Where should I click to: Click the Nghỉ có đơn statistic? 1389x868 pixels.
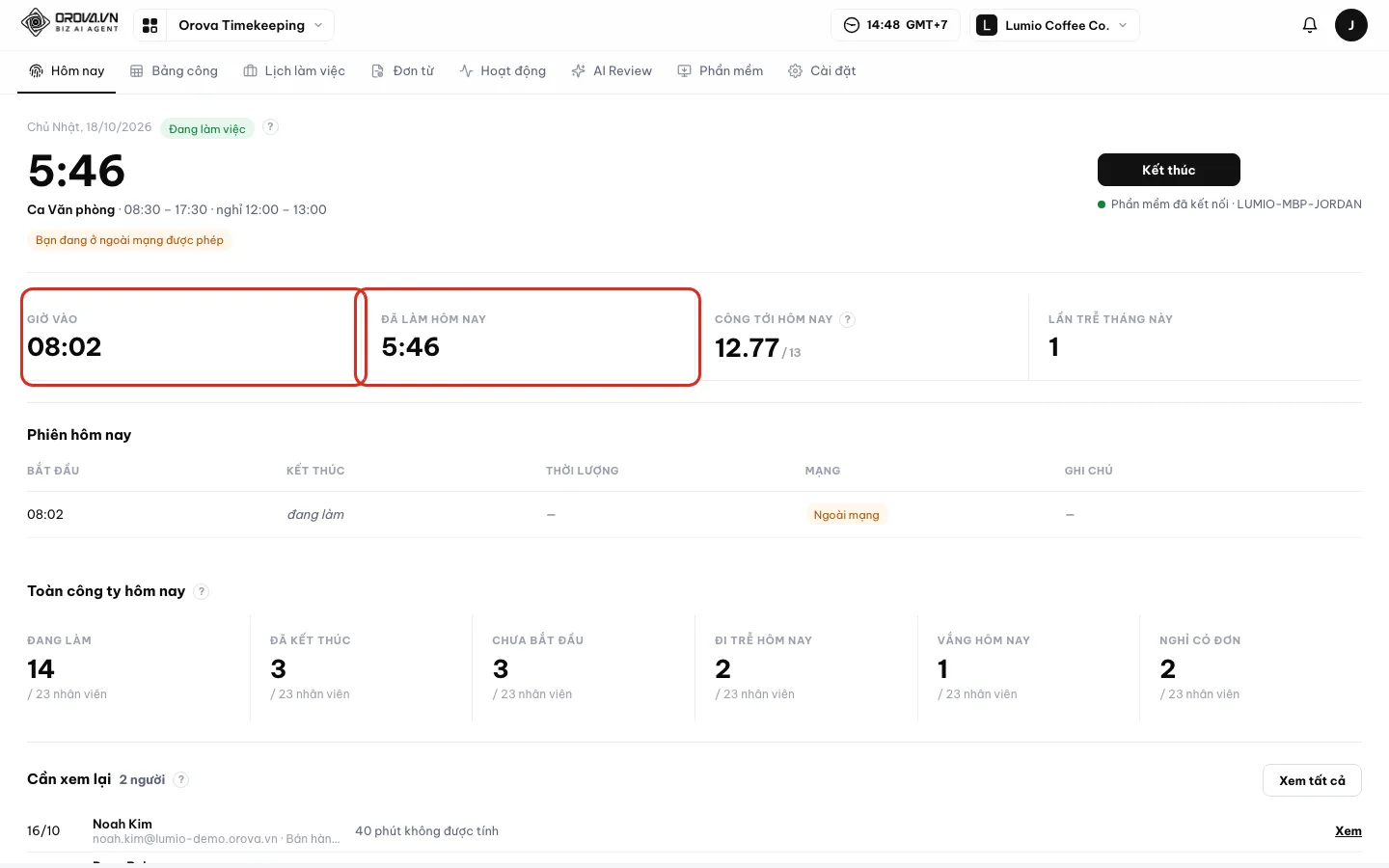(1251, 667)
